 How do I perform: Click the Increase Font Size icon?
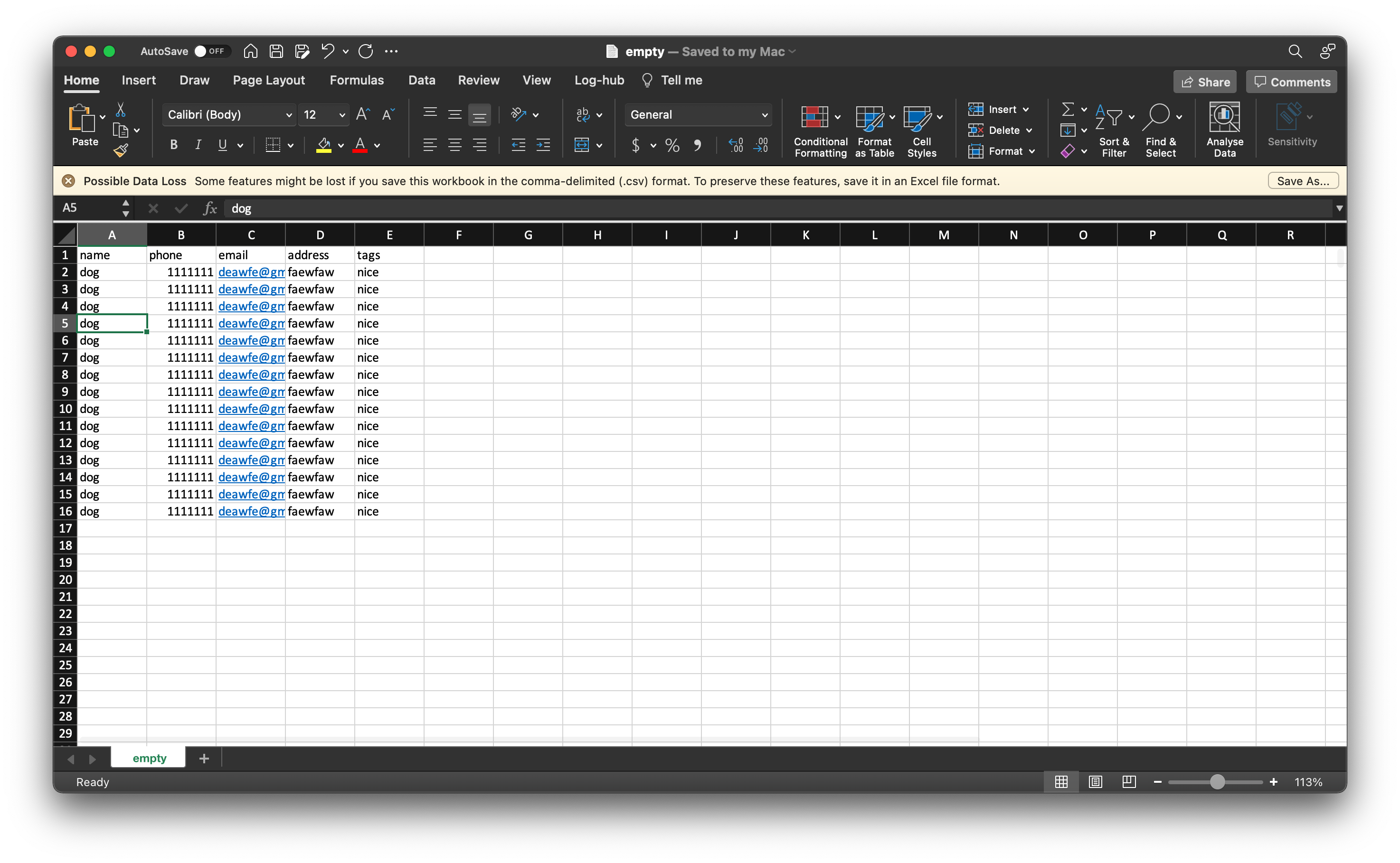point(362,115)
